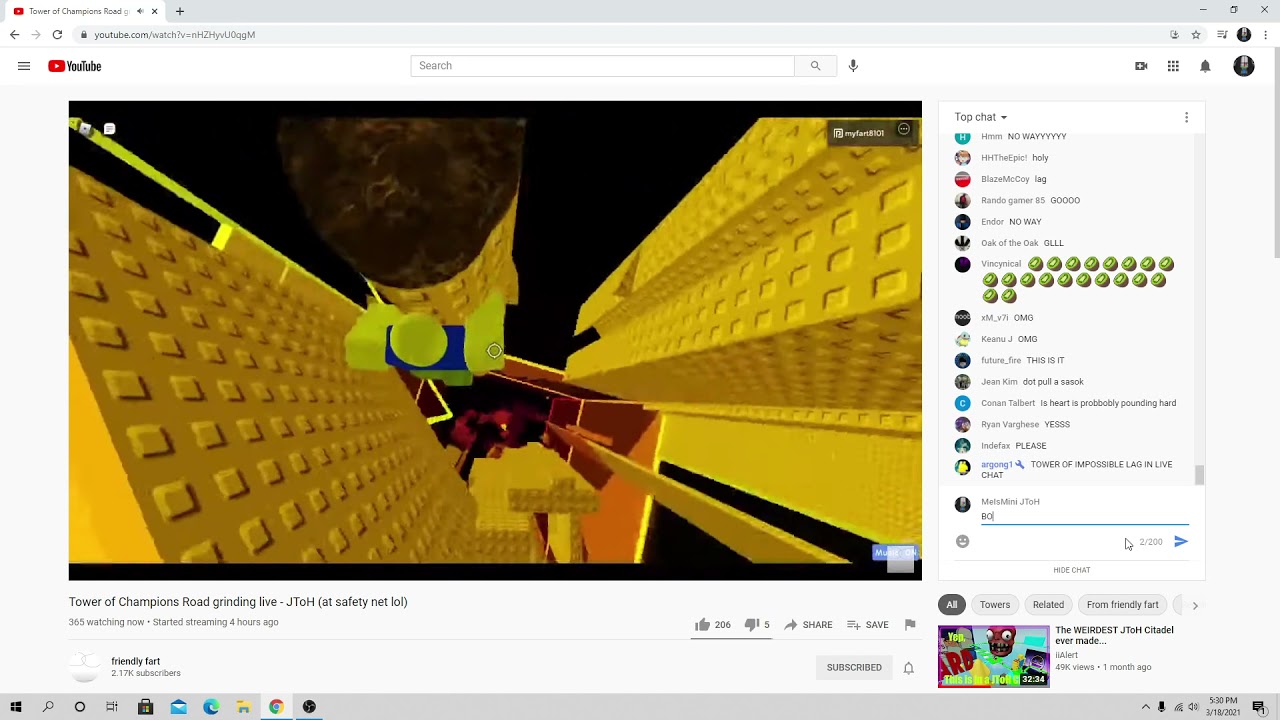Viewport: 1280px width, 720px height.
Task: Open the YouTube hamburger guide menu
Action: click(x=23, y=66)
